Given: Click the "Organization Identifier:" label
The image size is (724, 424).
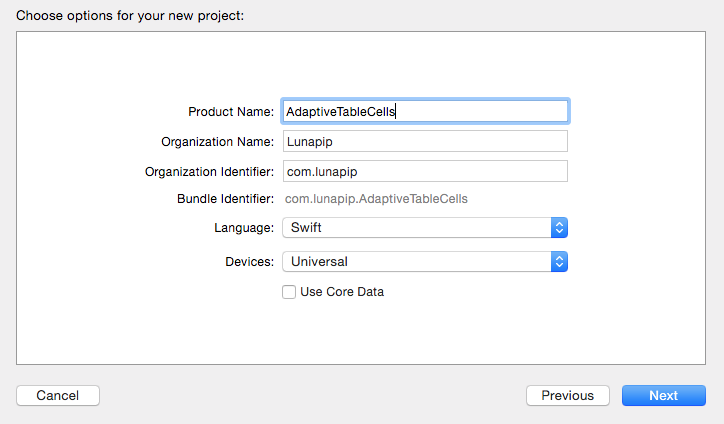Looking at the screenshot, I should pyautogui.click(x=209, y=172).
